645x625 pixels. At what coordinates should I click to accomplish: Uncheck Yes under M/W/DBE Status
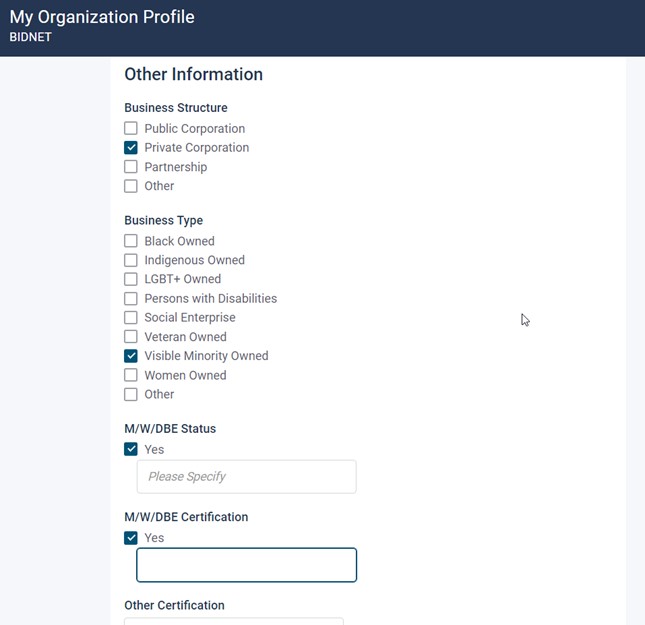click(x=131, y=449)
